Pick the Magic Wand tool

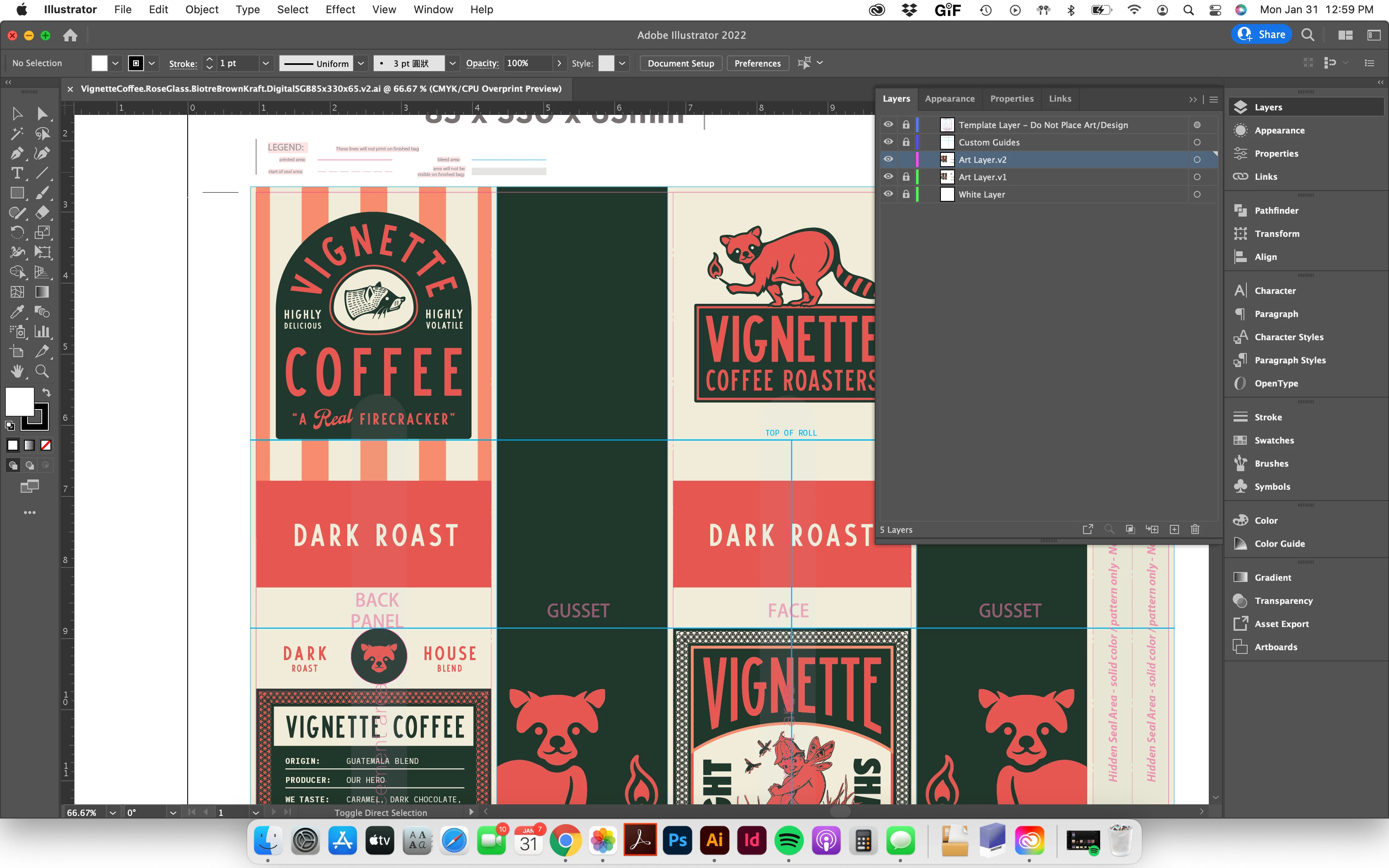(x=17, y=134)
